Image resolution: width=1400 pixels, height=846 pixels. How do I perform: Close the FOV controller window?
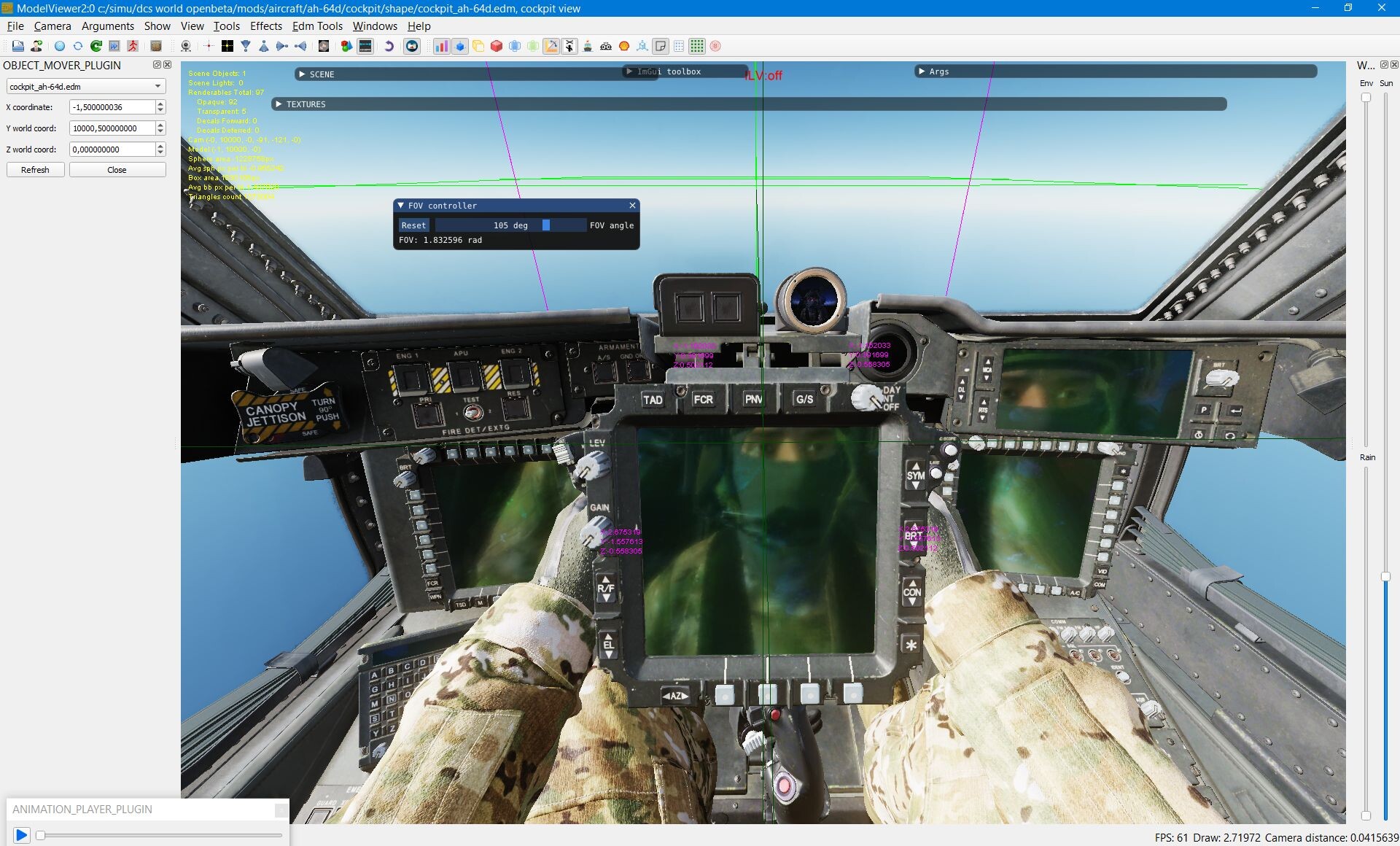(632, 206)
